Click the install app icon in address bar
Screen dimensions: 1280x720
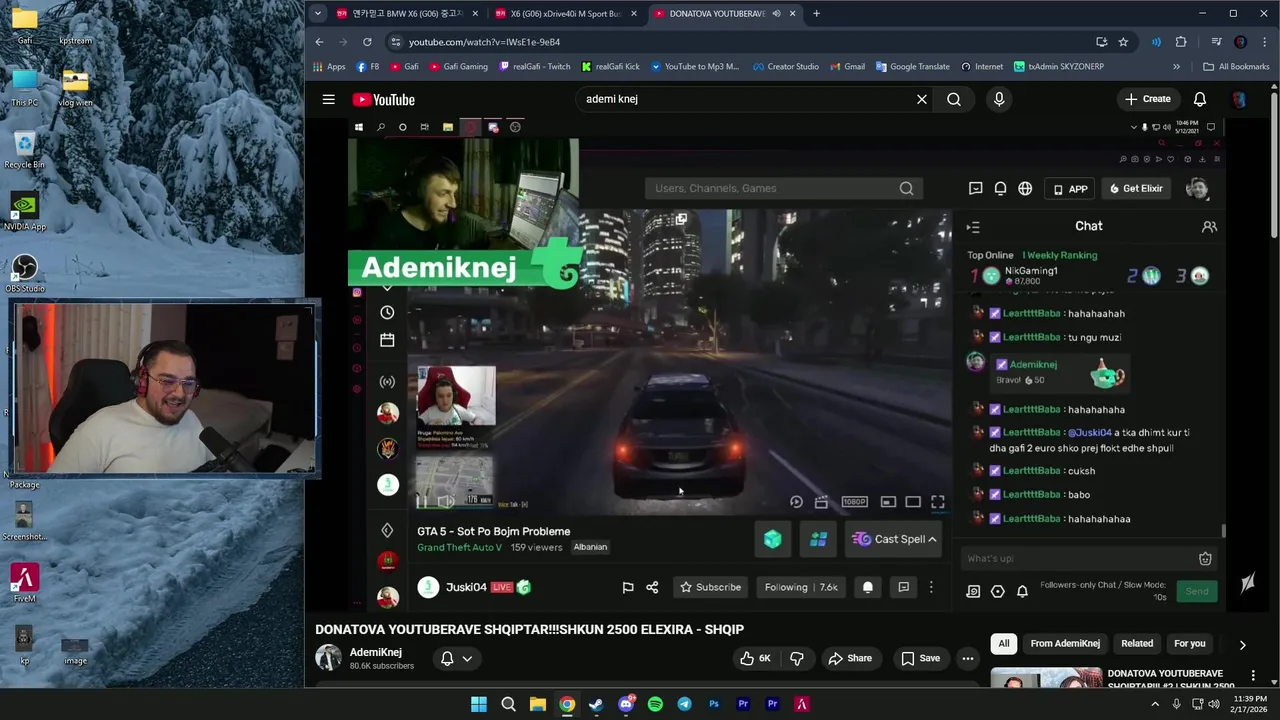(x=1101, y=42)
